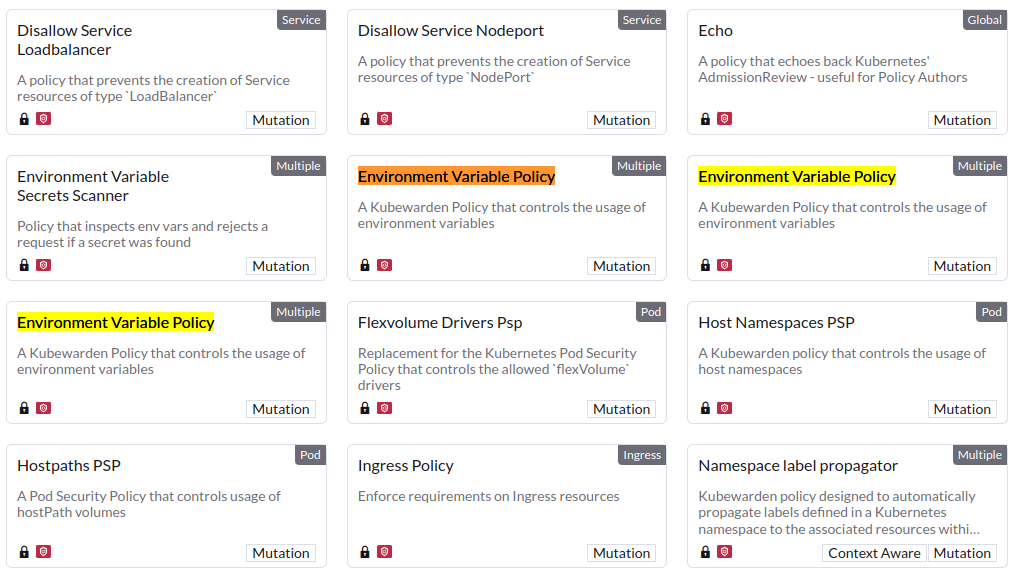Click the padlock icon on the Echo card
Viewport: 1018px width, 577px height.
tap(705, 118)
